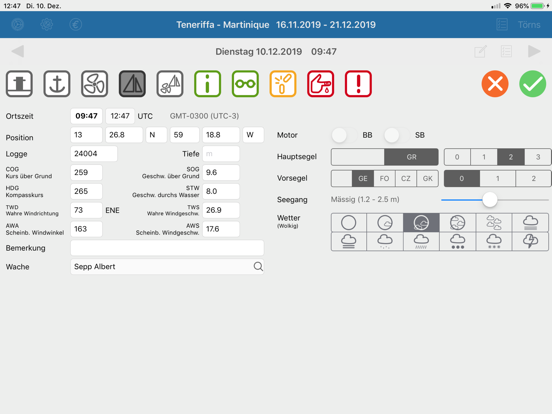Edit the Logge 24004 field

click(94, 154)
